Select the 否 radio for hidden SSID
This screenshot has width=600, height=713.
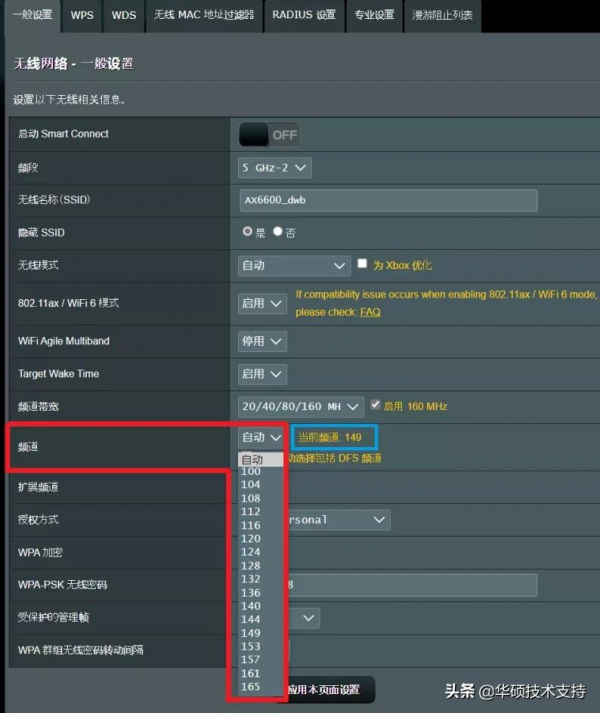(278, 232)
